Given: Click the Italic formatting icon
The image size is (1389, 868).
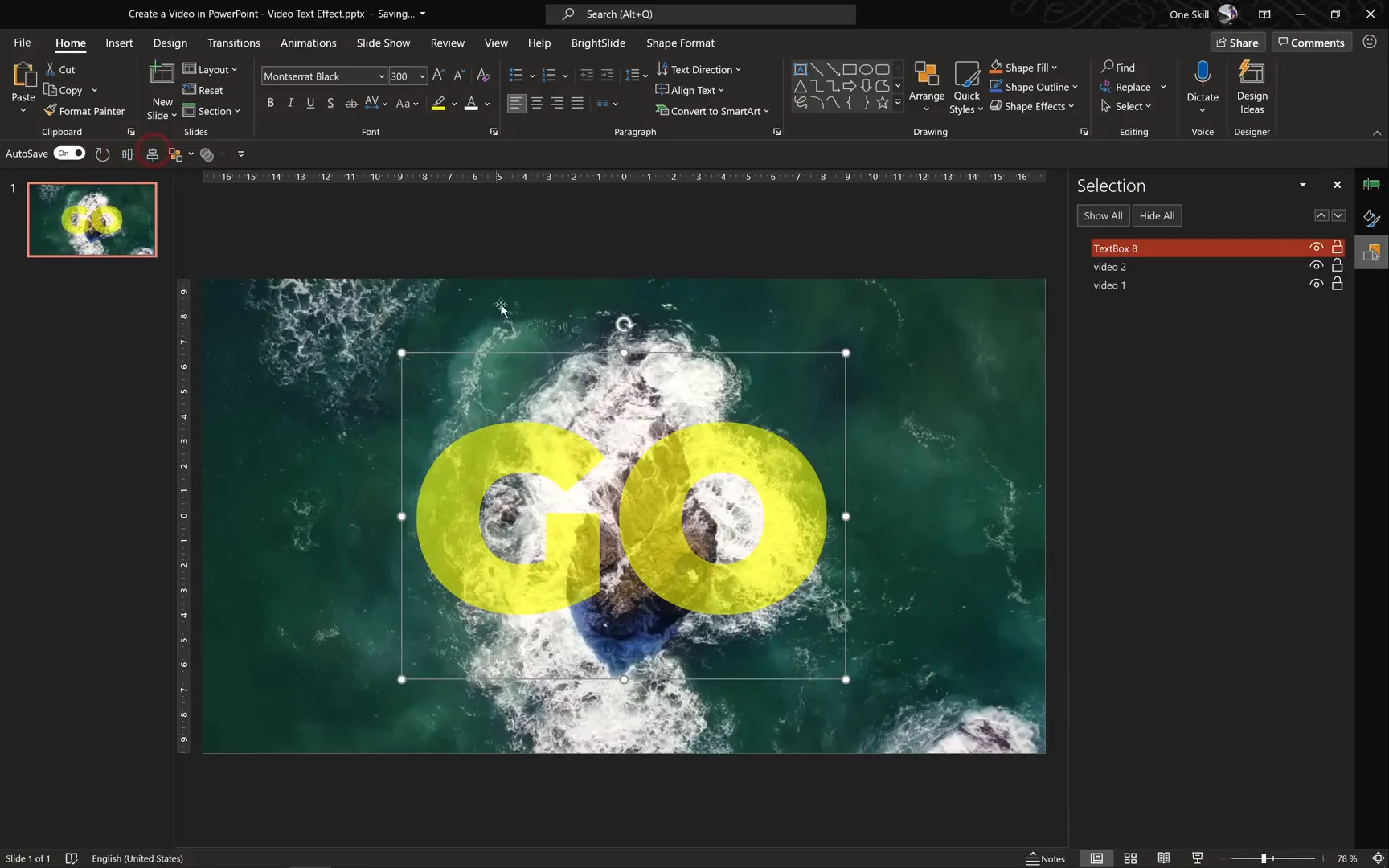Looking at the screenshot, I should (x=290, y=103).
